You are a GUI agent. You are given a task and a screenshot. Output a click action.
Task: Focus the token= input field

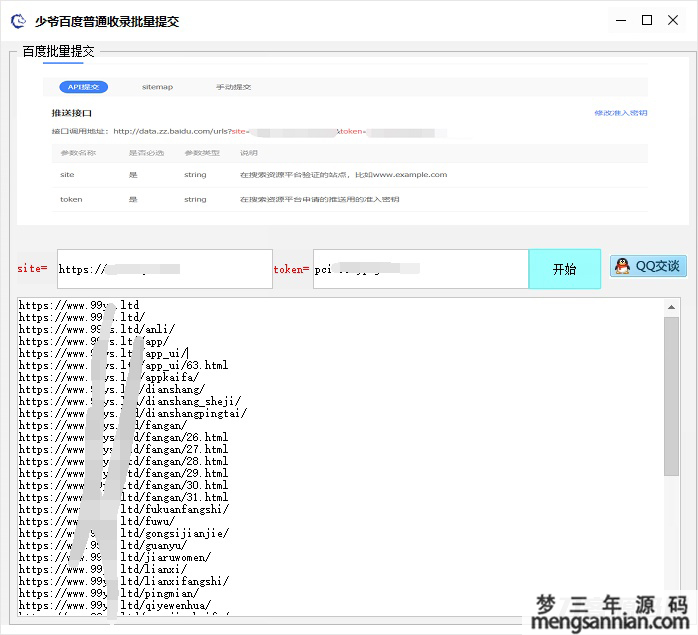[421, 269]
